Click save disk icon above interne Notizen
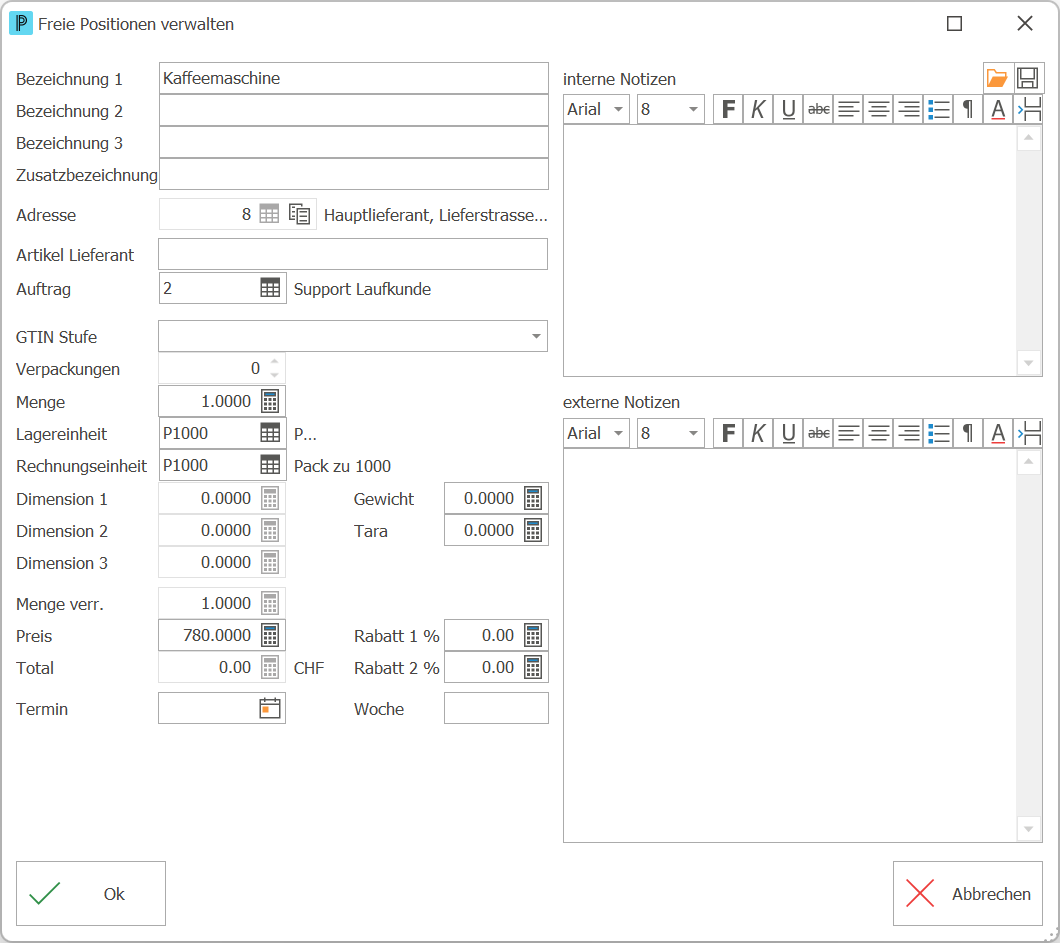 [1028, 78]
